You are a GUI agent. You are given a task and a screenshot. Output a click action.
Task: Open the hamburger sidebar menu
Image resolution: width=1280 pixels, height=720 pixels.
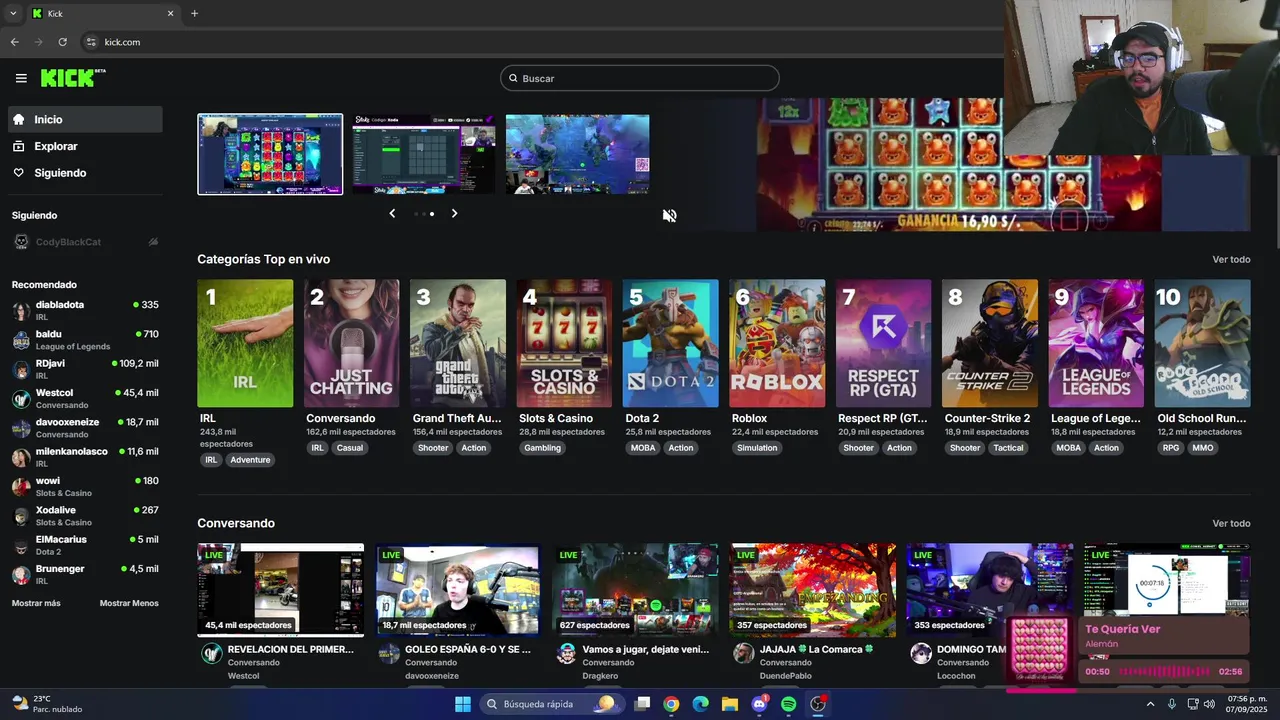[x=21, y=78]
